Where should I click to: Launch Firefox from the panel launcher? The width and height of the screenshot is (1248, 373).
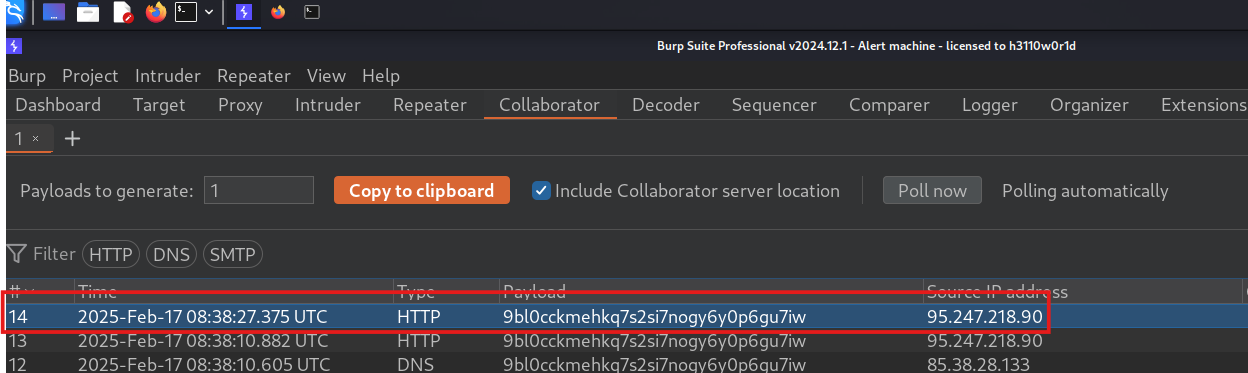[x=155, y=12]
